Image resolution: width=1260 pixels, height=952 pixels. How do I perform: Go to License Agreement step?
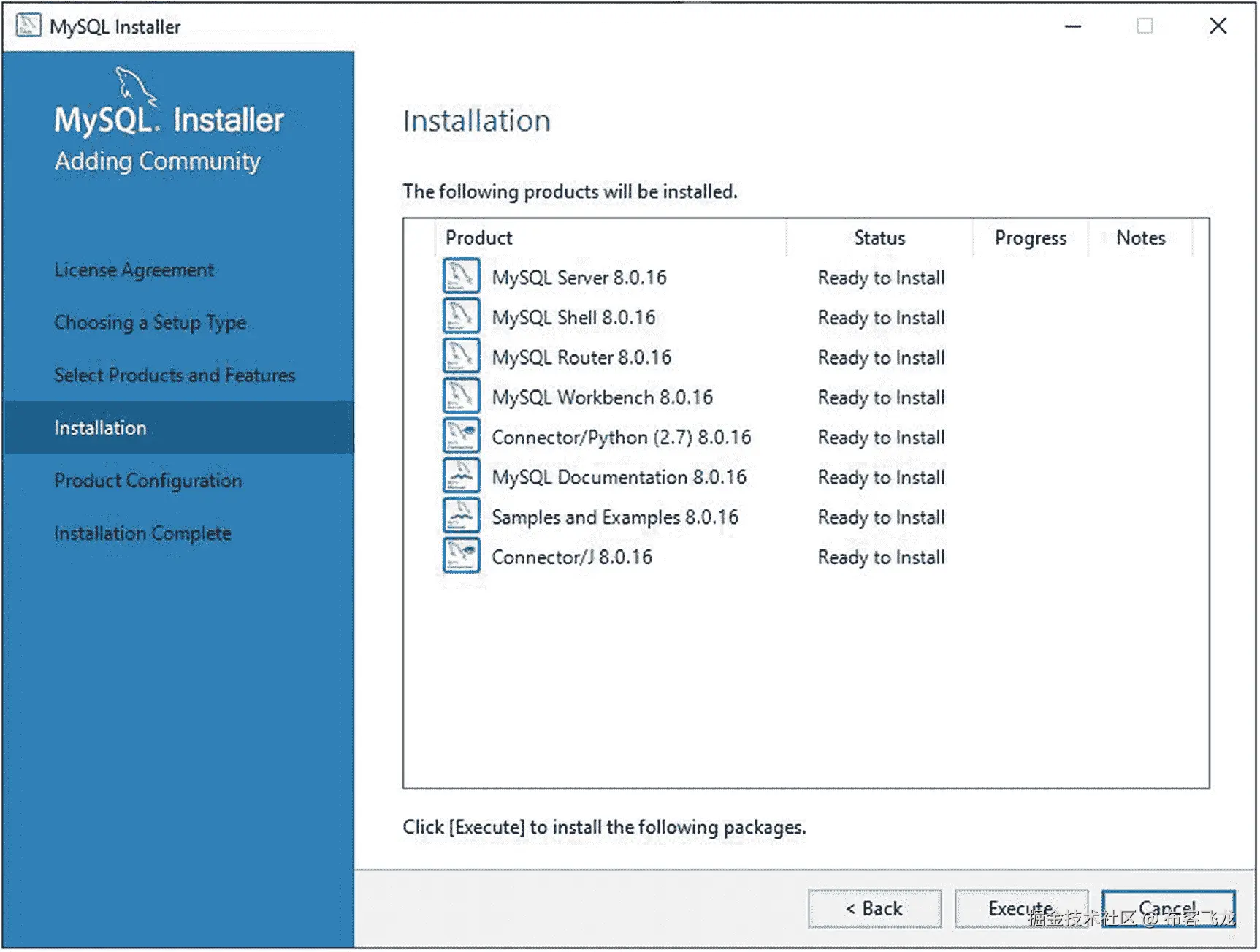[x=134, y=270]
